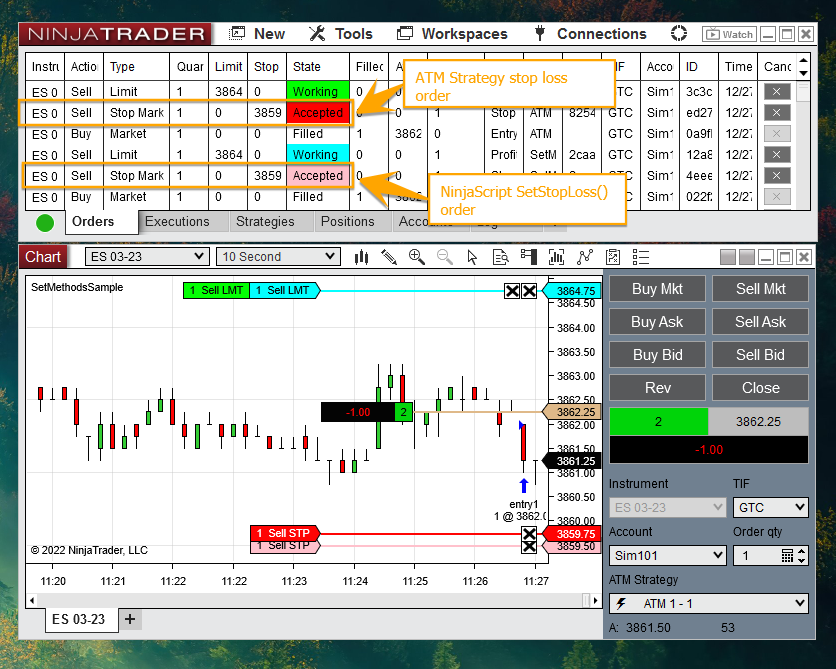Cancel the Working Sell Limit order in first row
This screenshot has height=669, width=836.
[776, 92]
